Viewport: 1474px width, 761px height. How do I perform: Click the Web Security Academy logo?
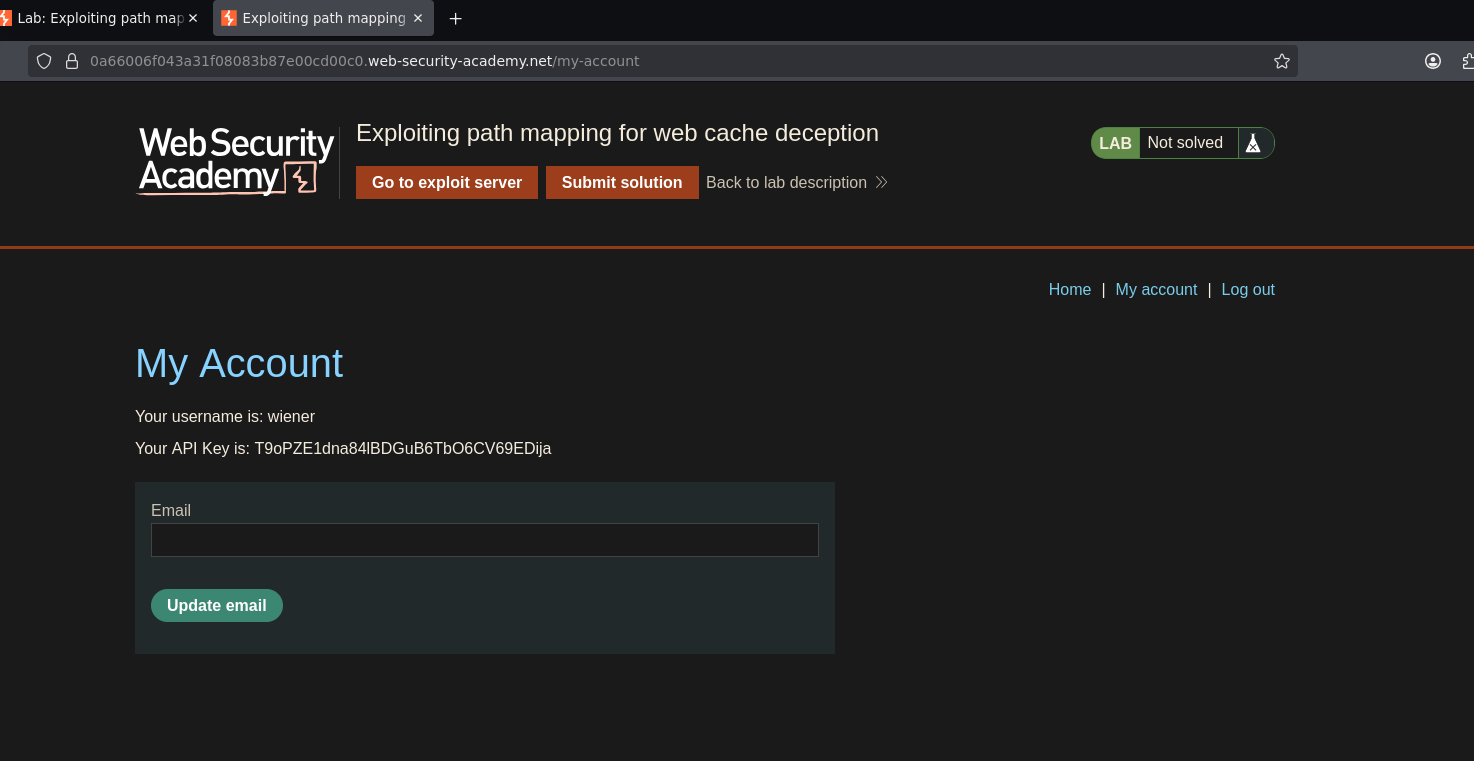[x=236, y=161]
